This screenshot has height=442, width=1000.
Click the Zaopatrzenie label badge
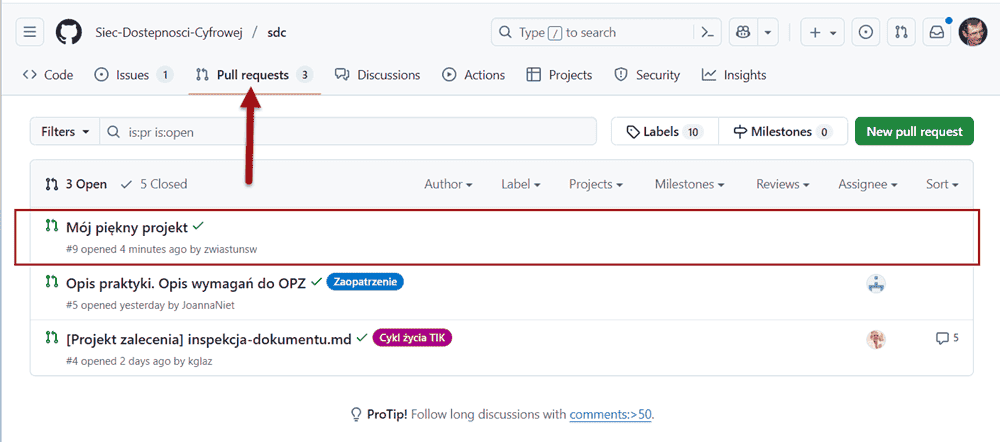[365, 282]
